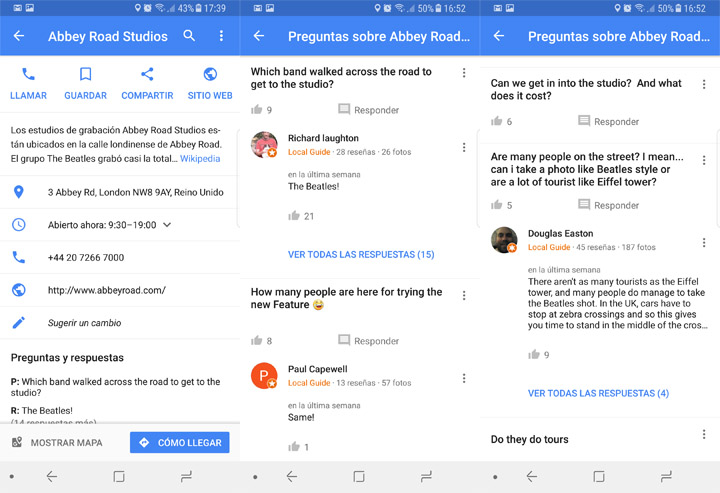This screenshot has width=720, height=493.
Task: Like the 'Can we get in' question with 6 likes
Action: (497, 121)
